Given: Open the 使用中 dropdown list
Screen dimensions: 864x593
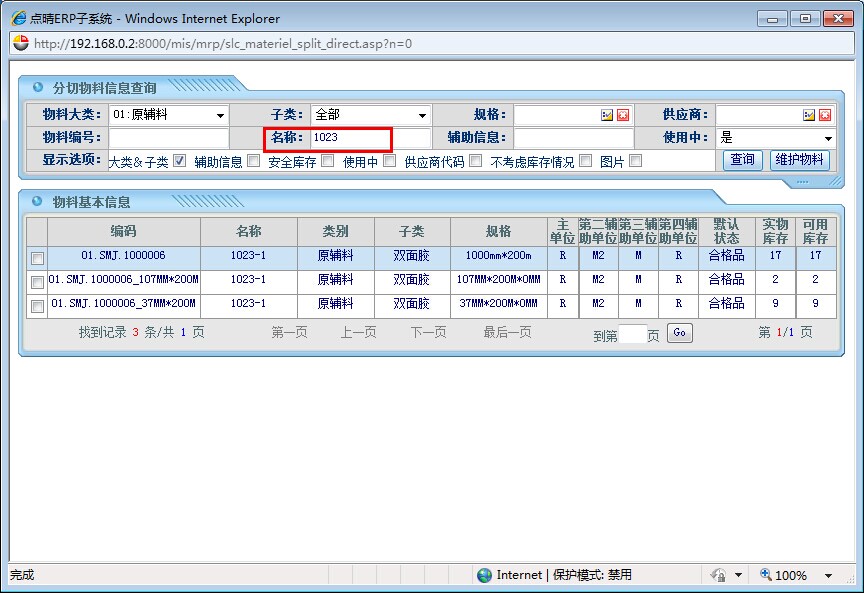Looking at the screenshot, I should [x=828, y=139].
